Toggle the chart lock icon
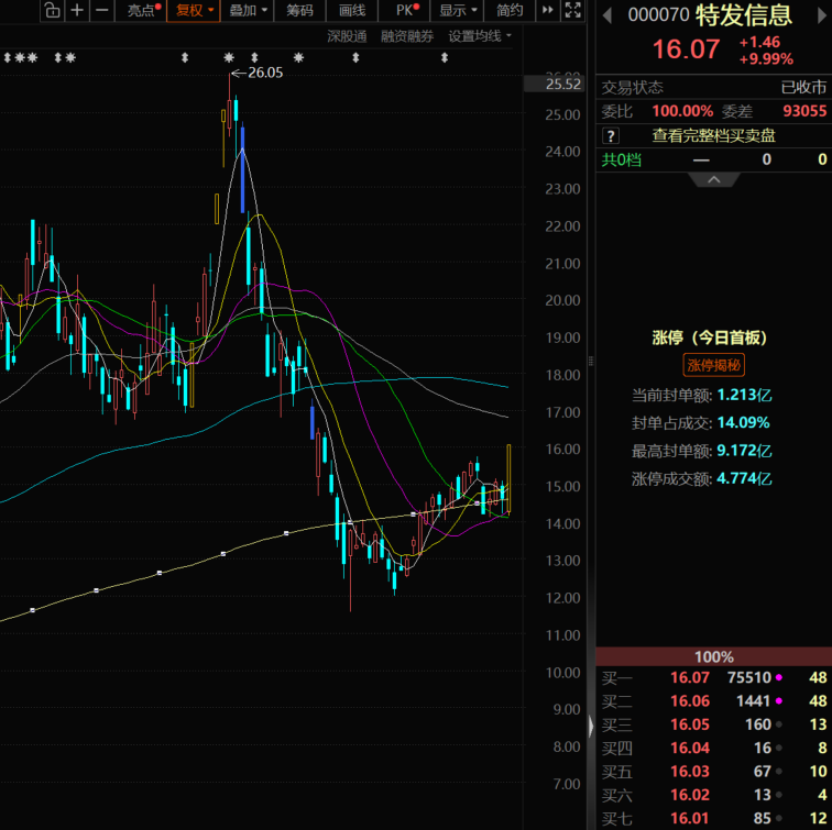This screenshot has height=830, width=832. click(52, 10)
